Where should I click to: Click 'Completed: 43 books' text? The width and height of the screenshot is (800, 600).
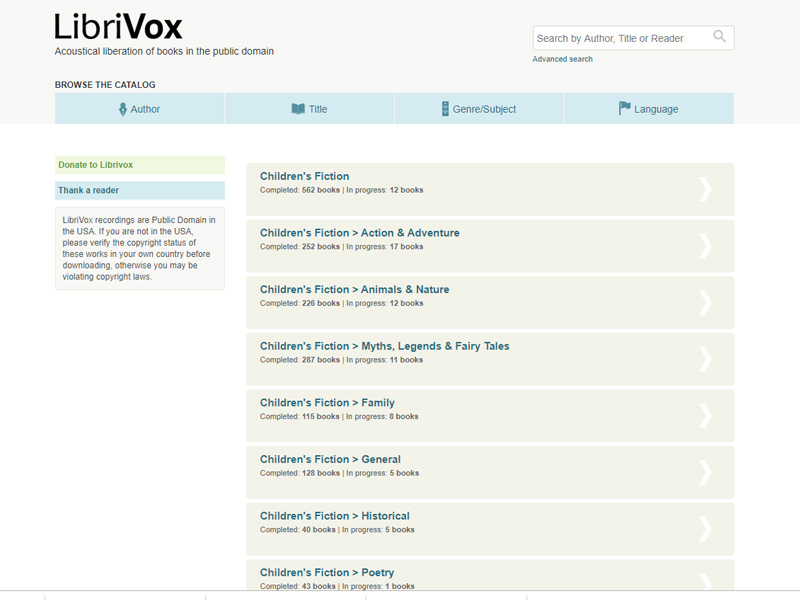point(297,586)
